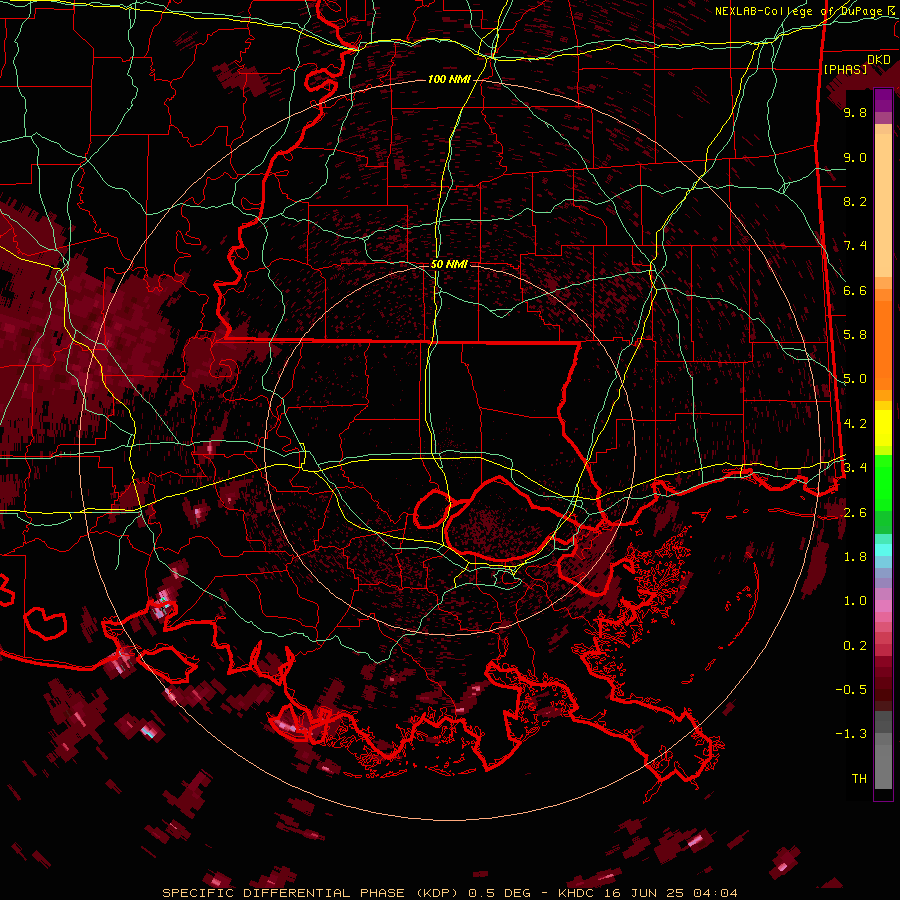Click the 1.0 value on the scale
The height and width of the screenshot is (900, 900).
pyautogui.click(x=855, y=602)
